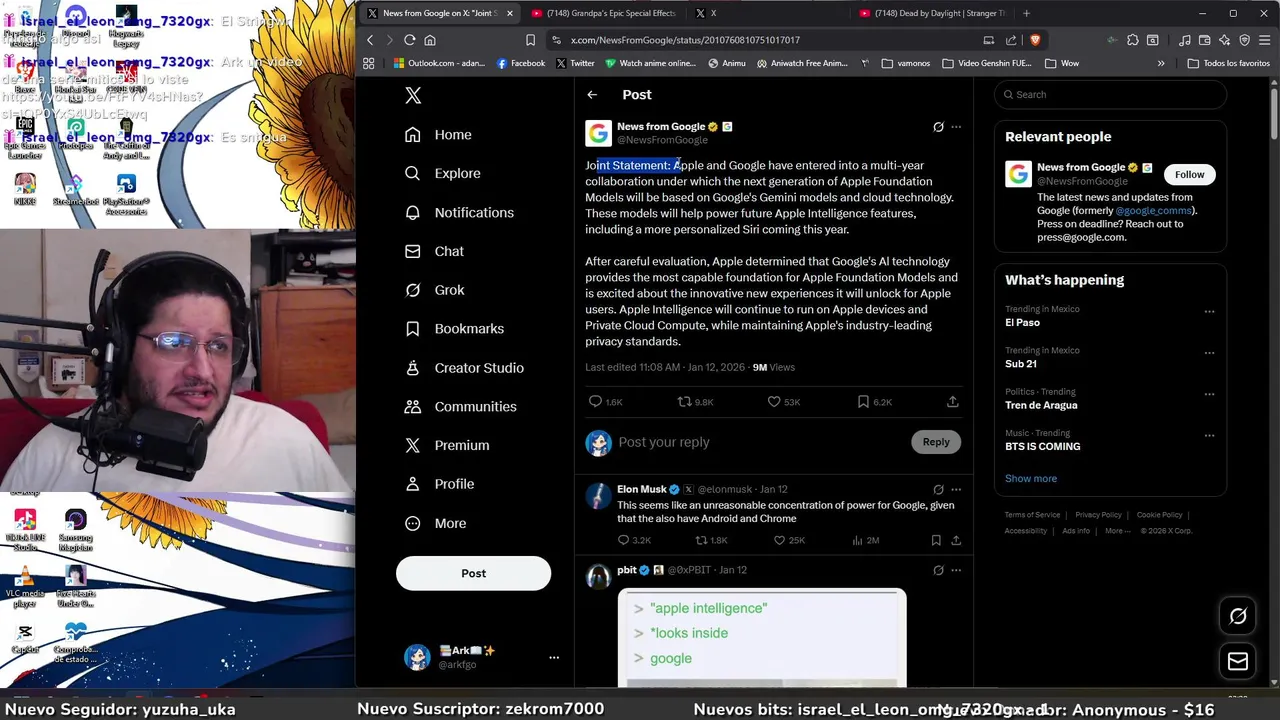
Task: Bookmark Elon Musk's reply
Action: coord(936,540)
